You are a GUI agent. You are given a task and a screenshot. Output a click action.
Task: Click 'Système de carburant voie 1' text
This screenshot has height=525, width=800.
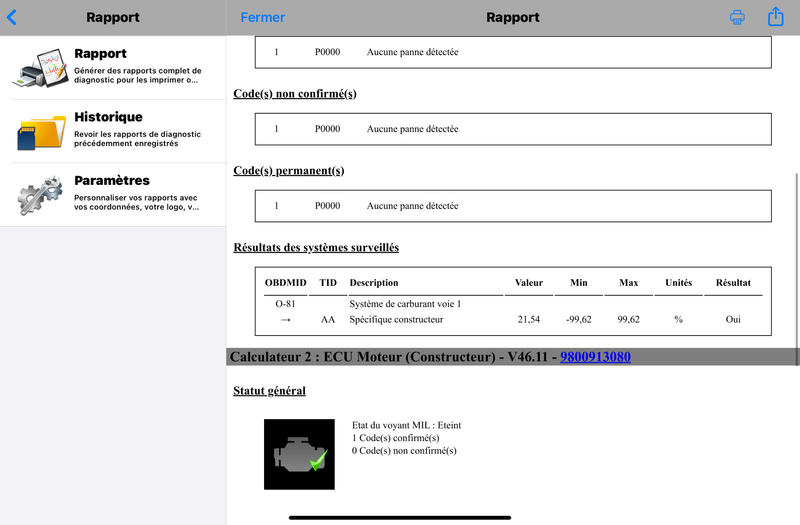pos(405,304)
